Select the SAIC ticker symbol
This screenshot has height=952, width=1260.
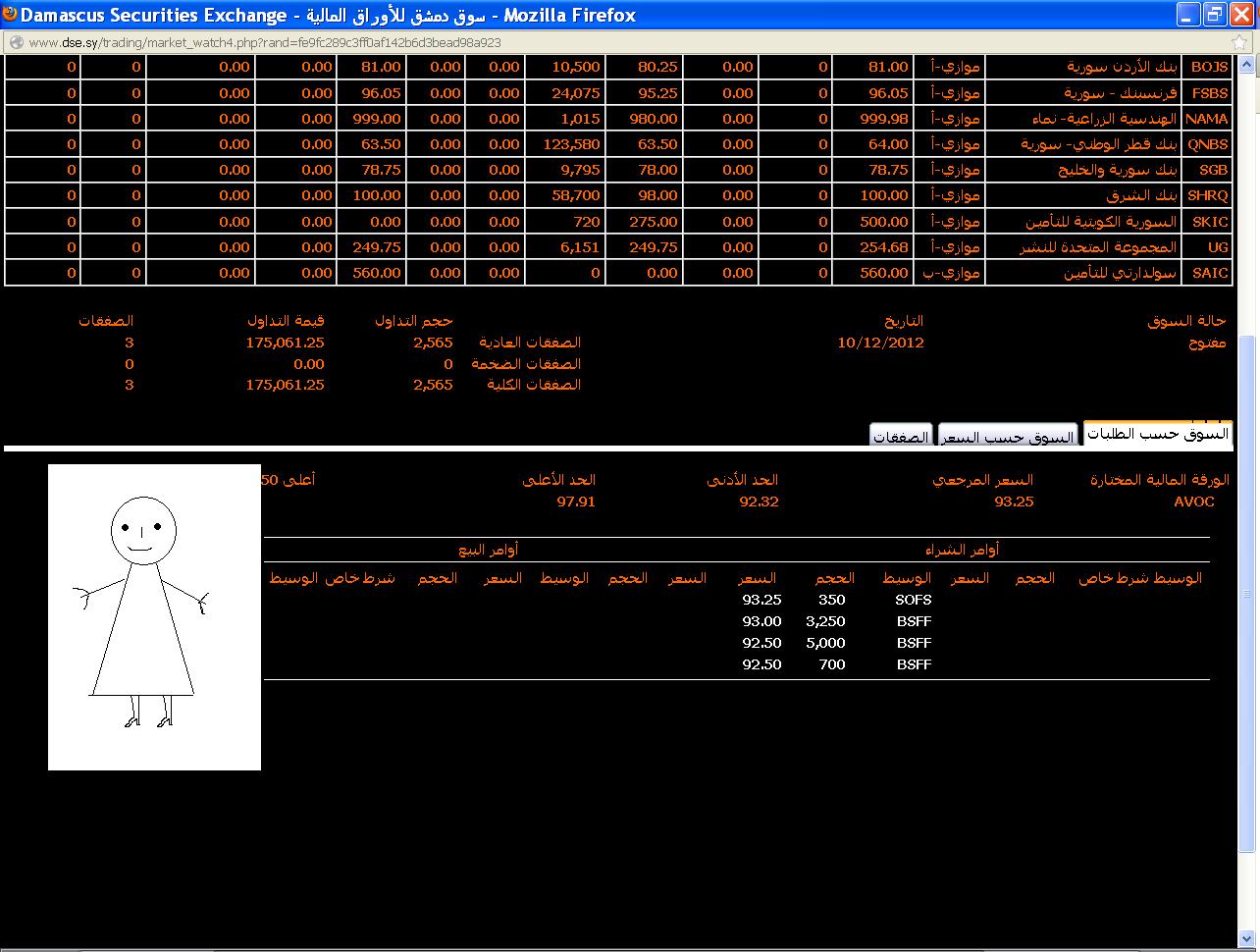click(x=1210, y=273)
